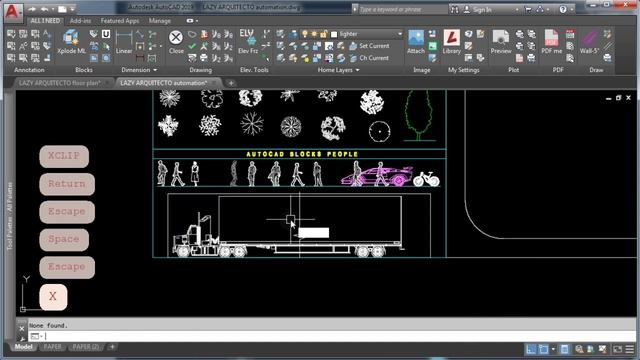Open the Library tool
Screen dimensions: 640x360
(x=451, y=42)
